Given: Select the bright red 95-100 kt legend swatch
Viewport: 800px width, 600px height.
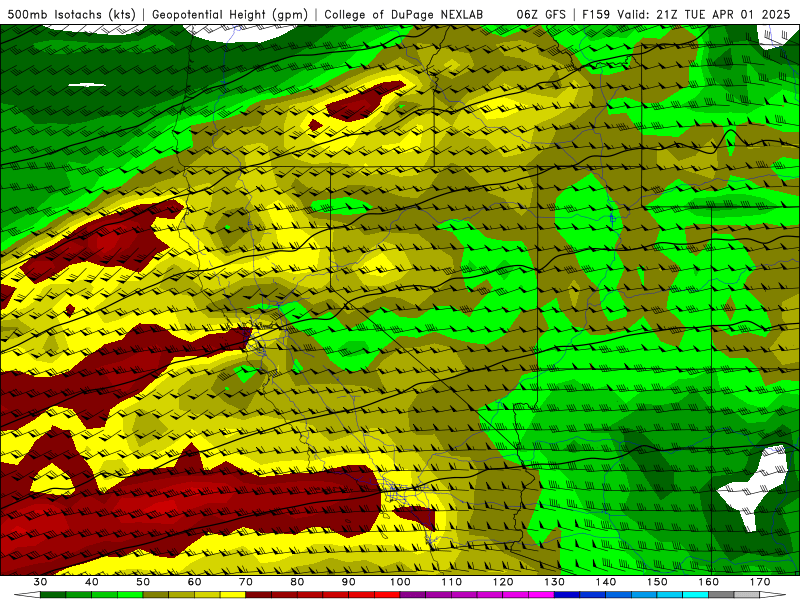Looking at the screenshot, I should (387, 595).
